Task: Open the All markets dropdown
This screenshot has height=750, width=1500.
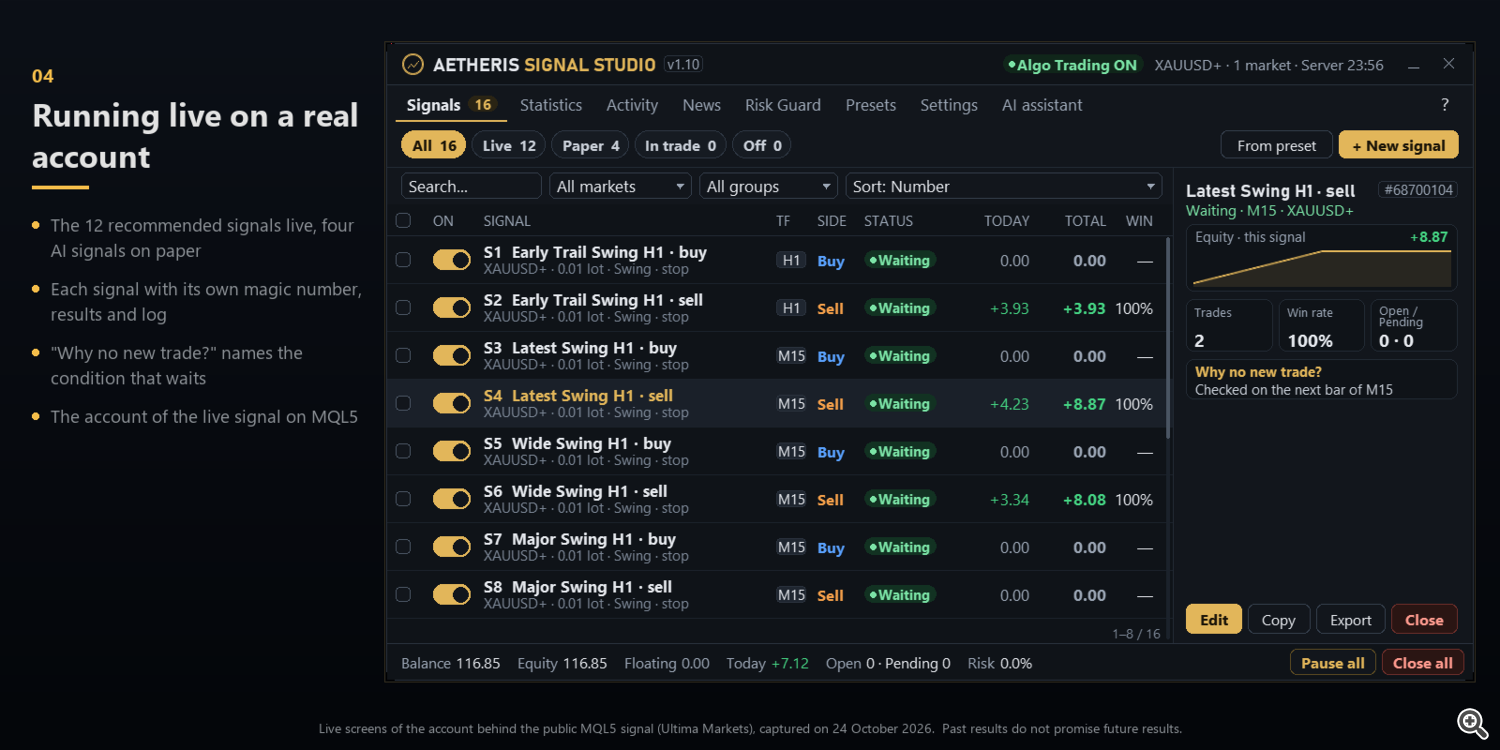Action: coord(620,186)
